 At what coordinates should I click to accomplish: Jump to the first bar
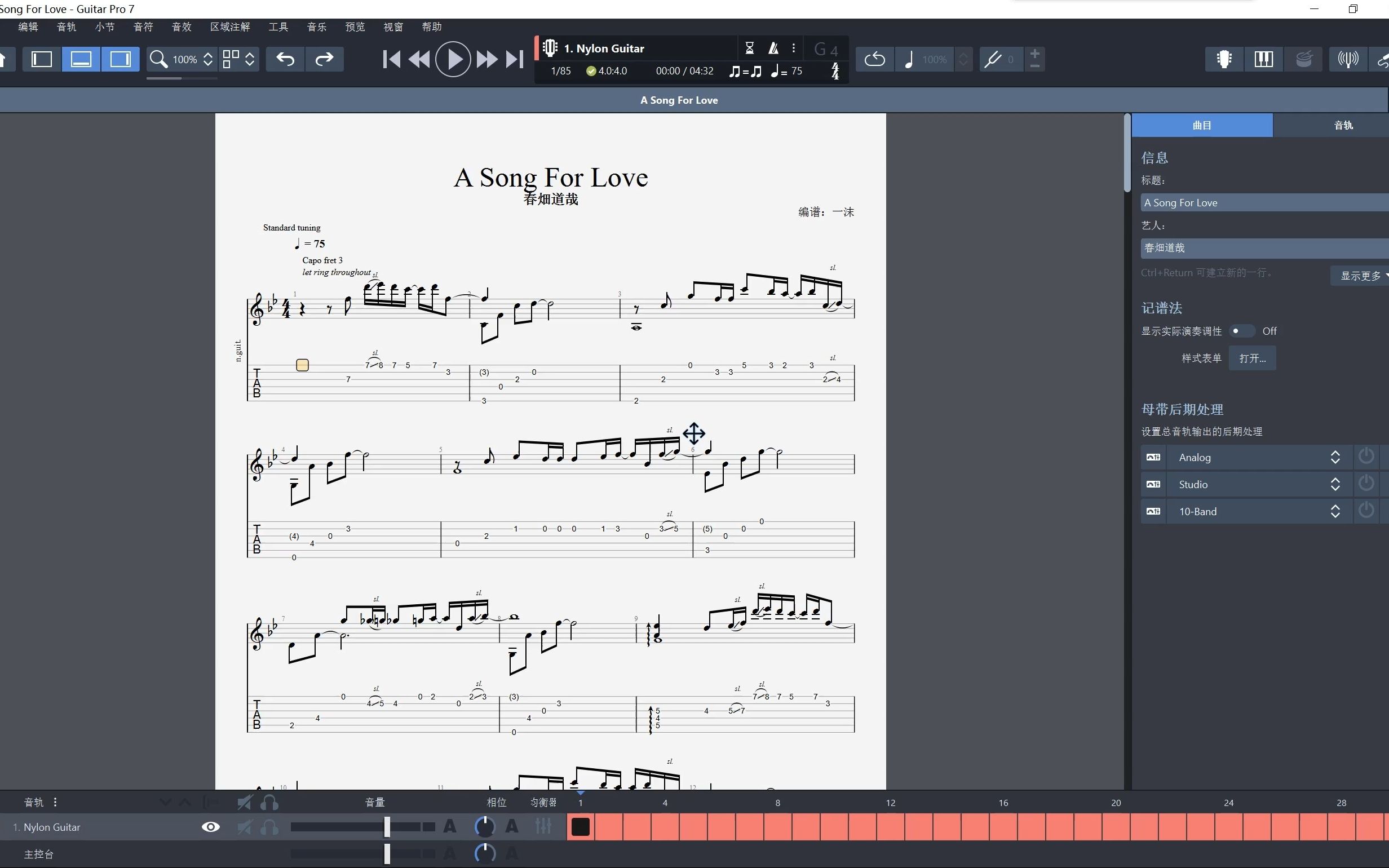pyautogui.click(x=391, y=59)
